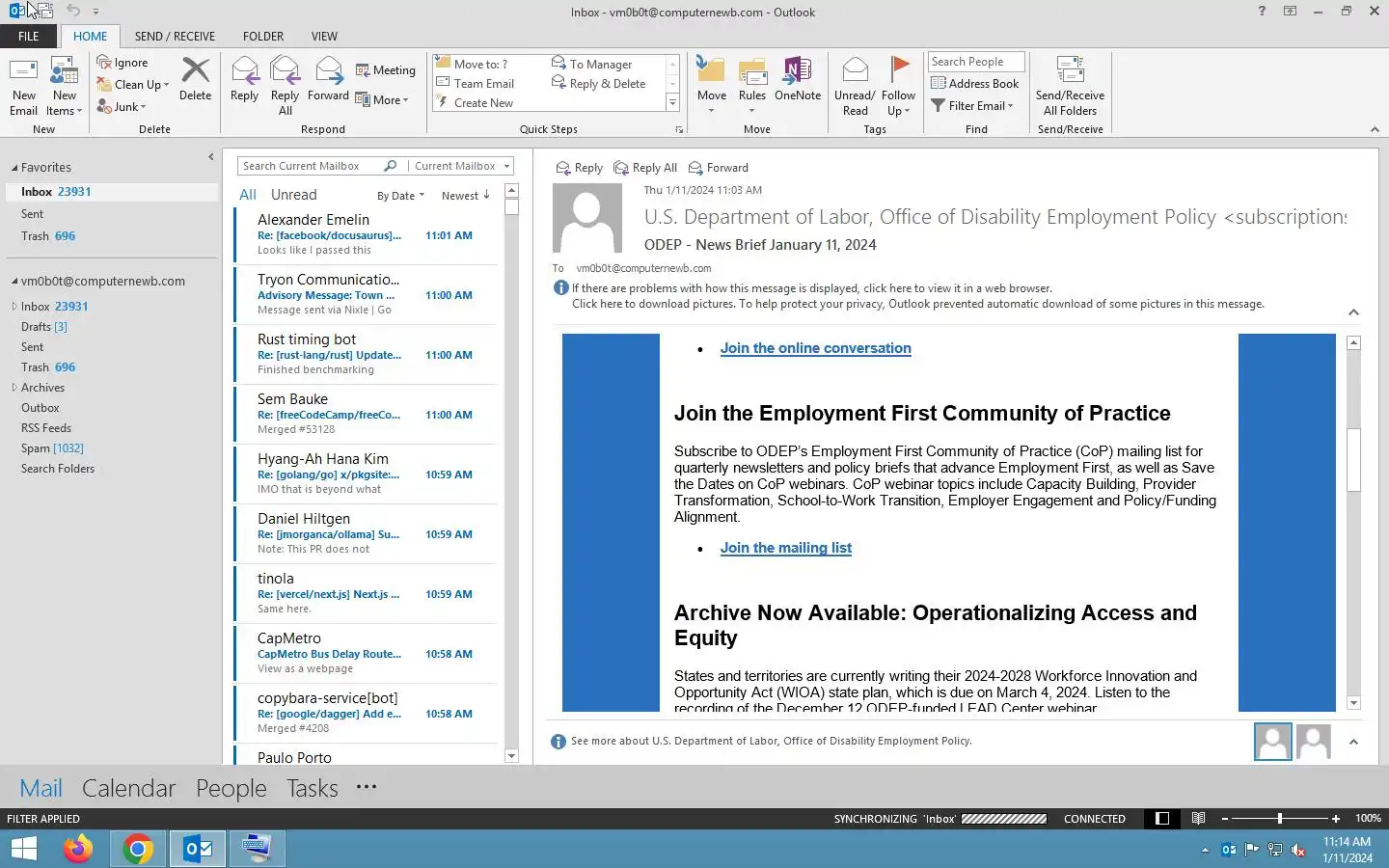Open the Address Book
The width and height of the screenshot is (1389, 868).
[974, 84]
